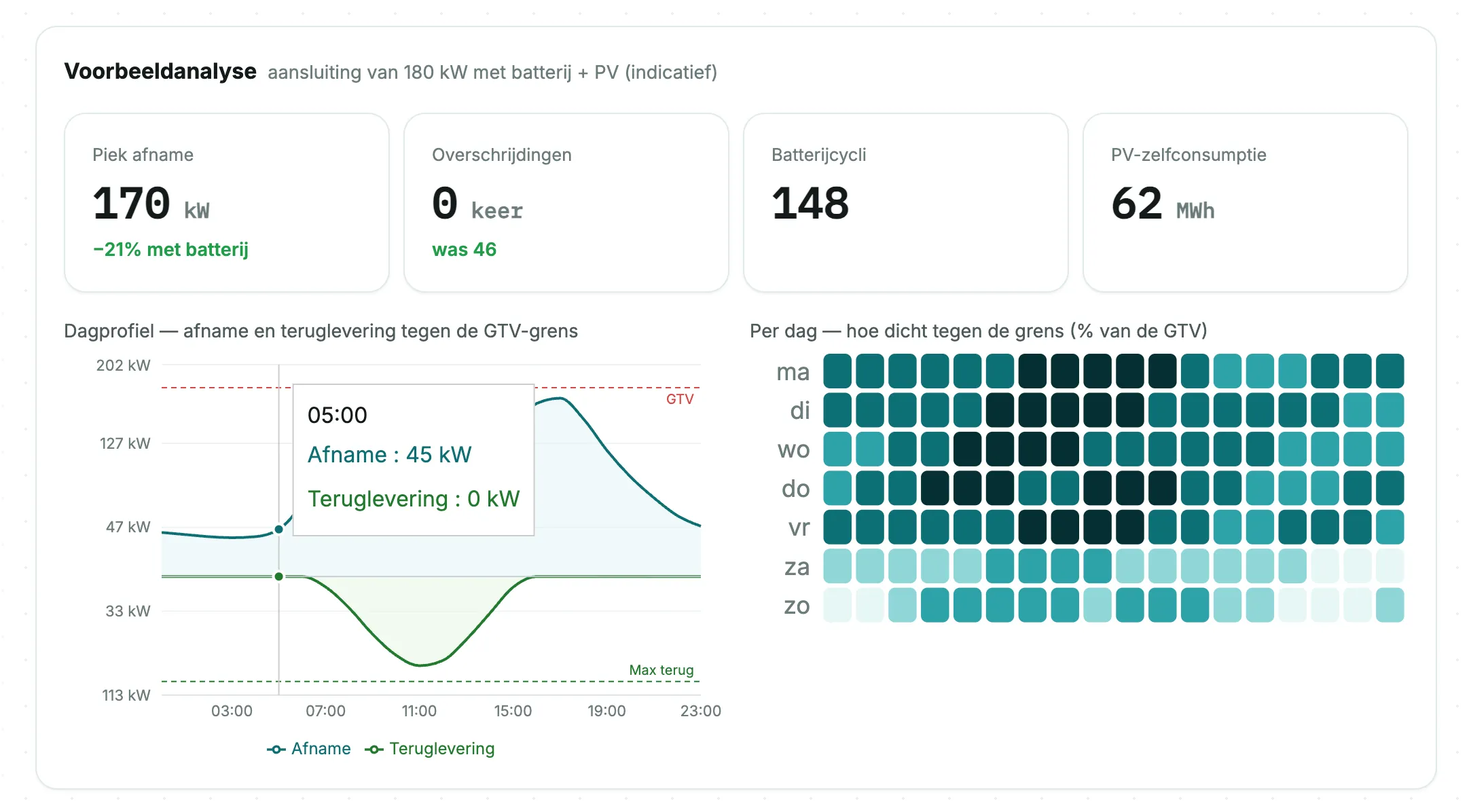Click the 'ma' heatmap row label

point(793,372)
